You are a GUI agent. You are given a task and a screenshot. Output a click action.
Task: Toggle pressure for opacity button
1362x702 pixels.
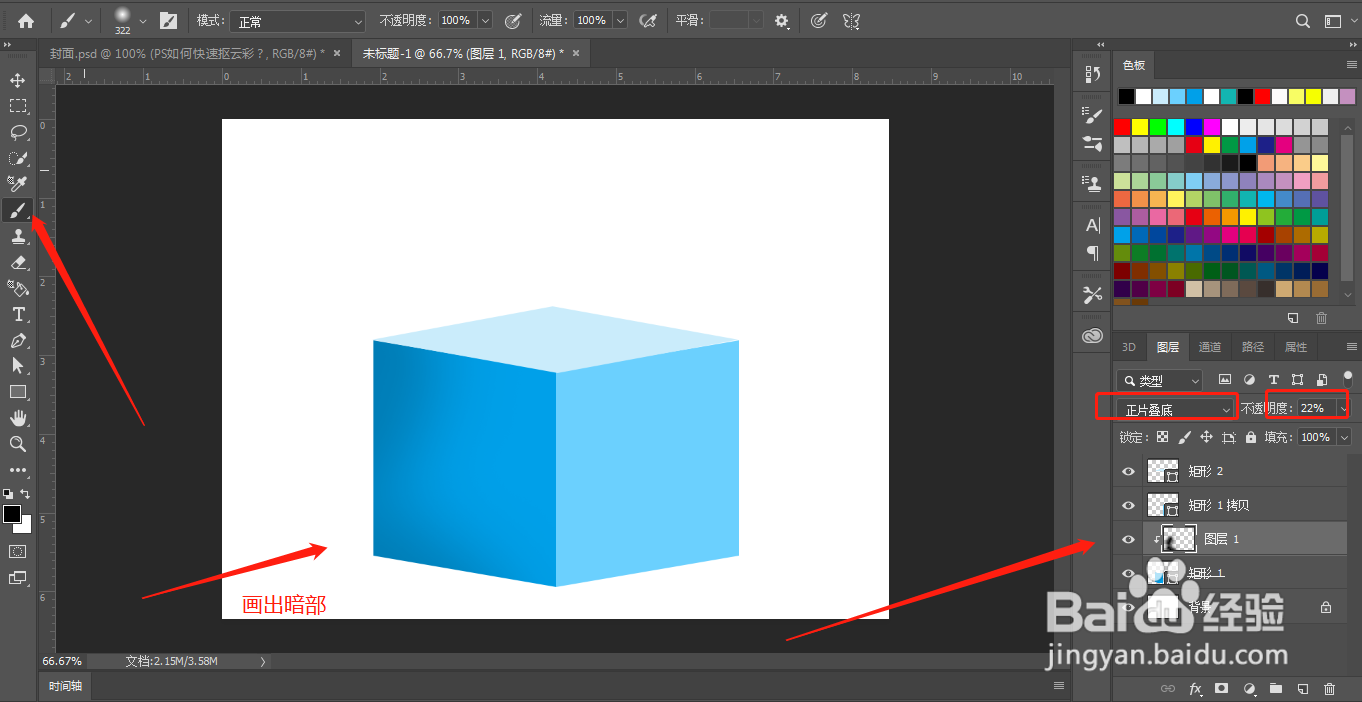click(x=513, y=20)
